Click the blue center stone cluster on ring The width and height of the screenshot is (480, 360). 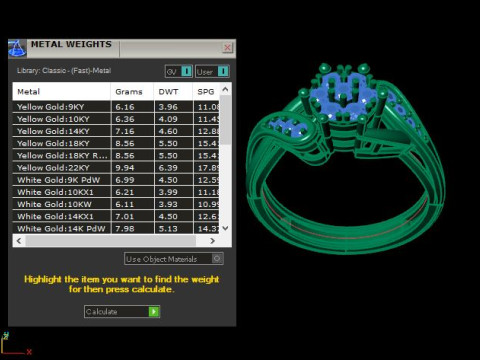click(x=343, y=96)
